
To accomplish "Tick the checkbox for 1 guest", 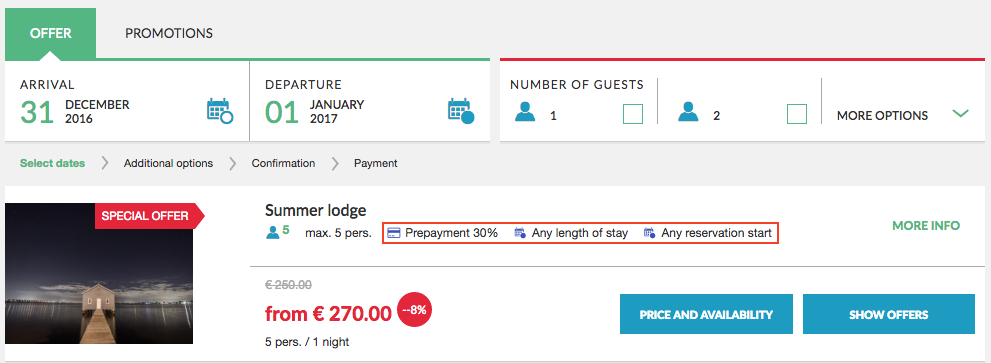I will (x=633, y=114).
